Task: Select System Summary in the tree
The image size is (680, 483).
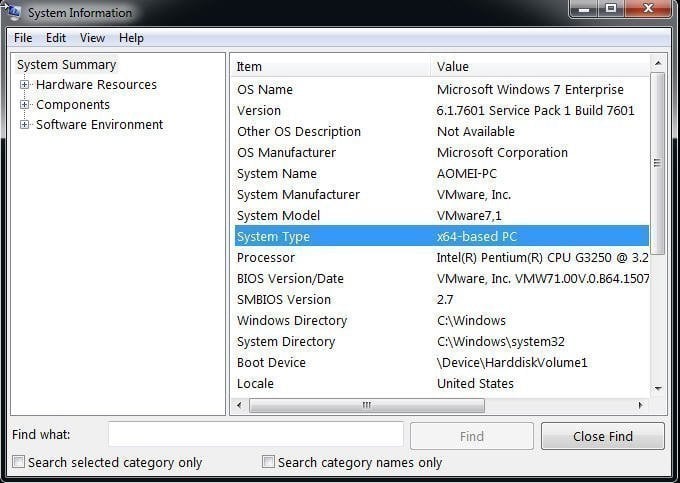Action: [67, 65]
